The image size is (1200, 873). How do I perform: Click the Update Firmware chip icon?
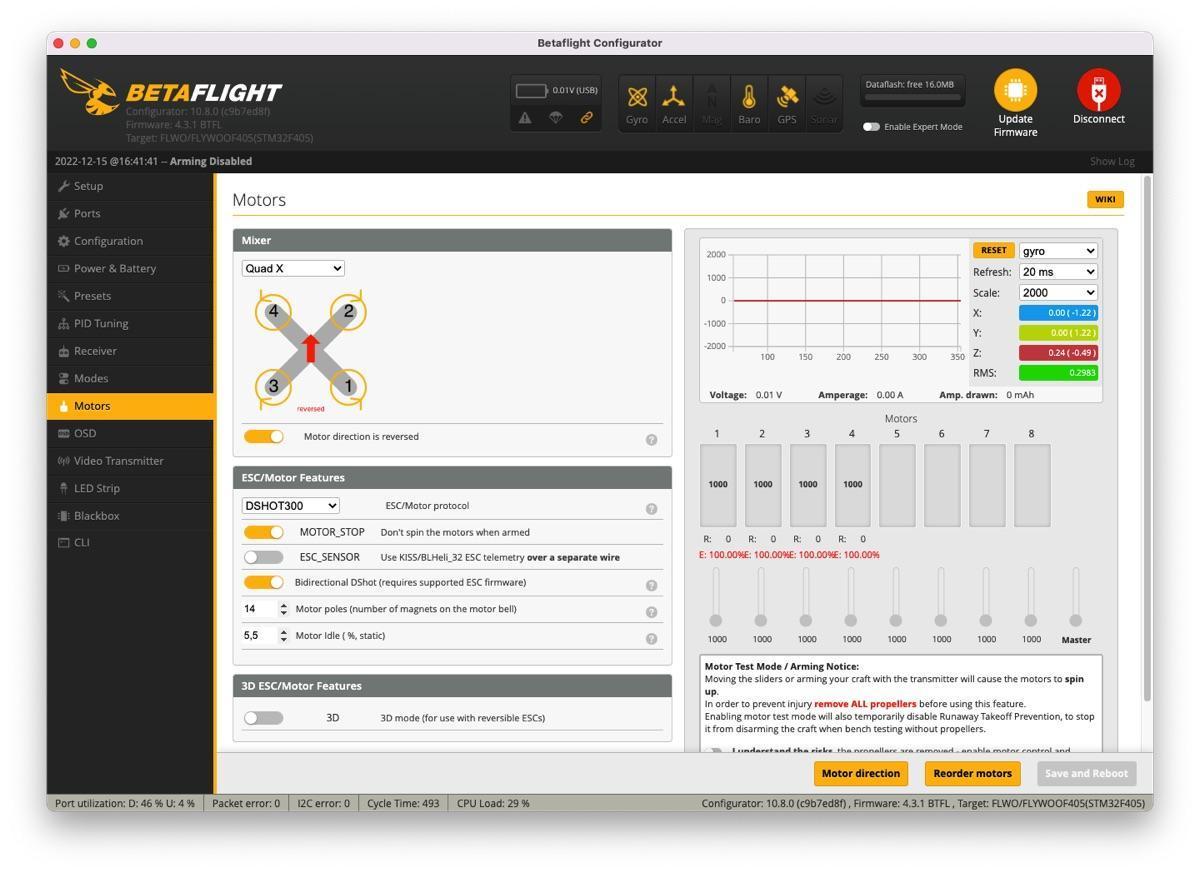point(1015,90)
